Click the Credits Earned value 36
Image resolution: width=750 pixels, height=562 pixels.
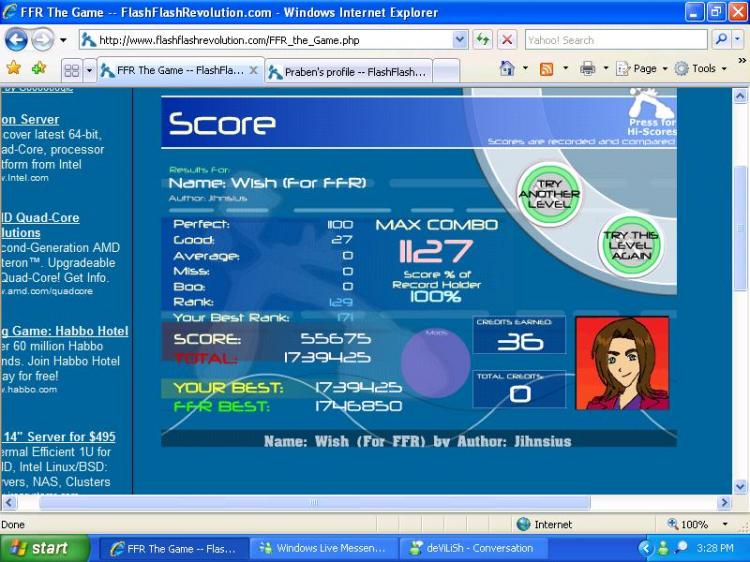tap(520, 342)
